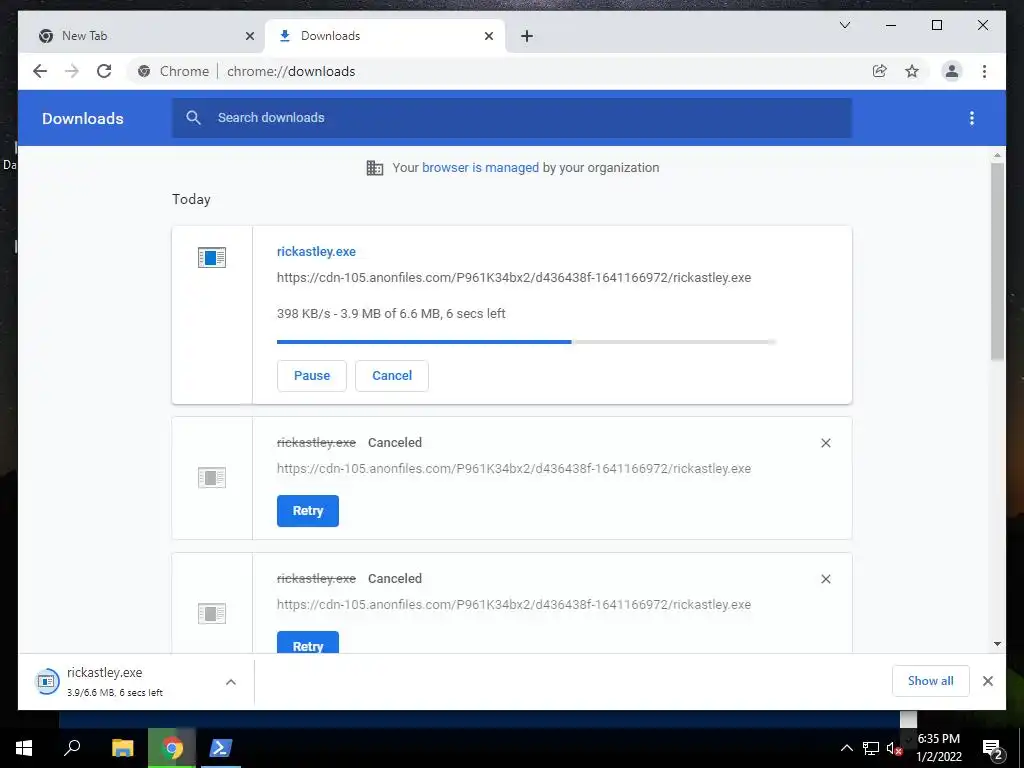Image resolution: width=1024 pixels, height=768 pixels.
Task: Click the network icon in system tray
Action: pos(871,748)
